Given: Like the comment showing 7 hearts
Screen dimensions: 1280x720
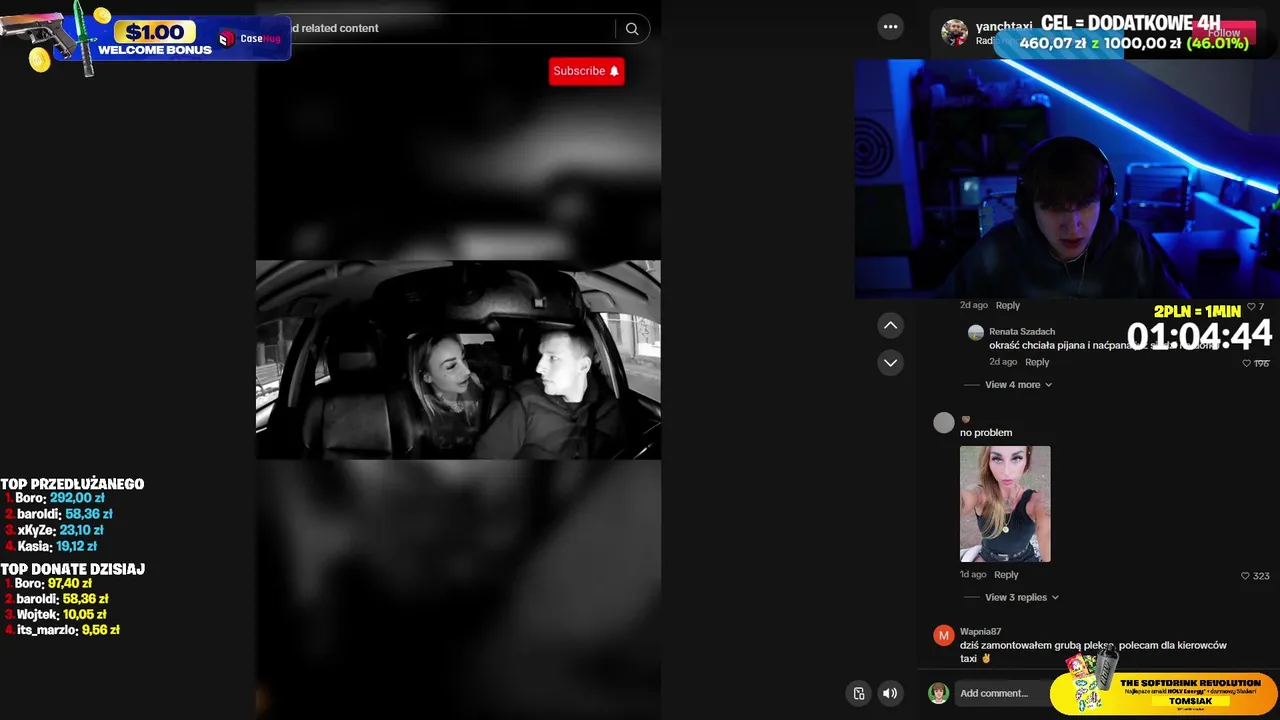Looking at the screenshot, I should (x=1251, y=307).
